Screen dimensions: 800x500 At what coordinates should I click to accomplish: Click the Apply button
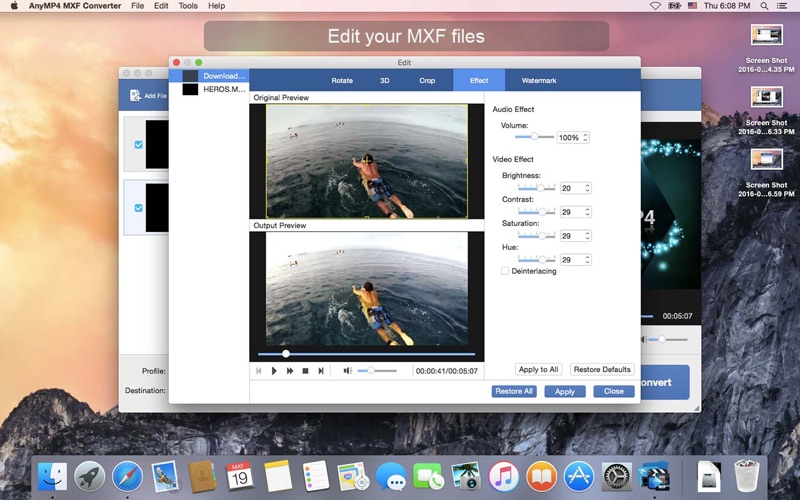tap(565, 391)
